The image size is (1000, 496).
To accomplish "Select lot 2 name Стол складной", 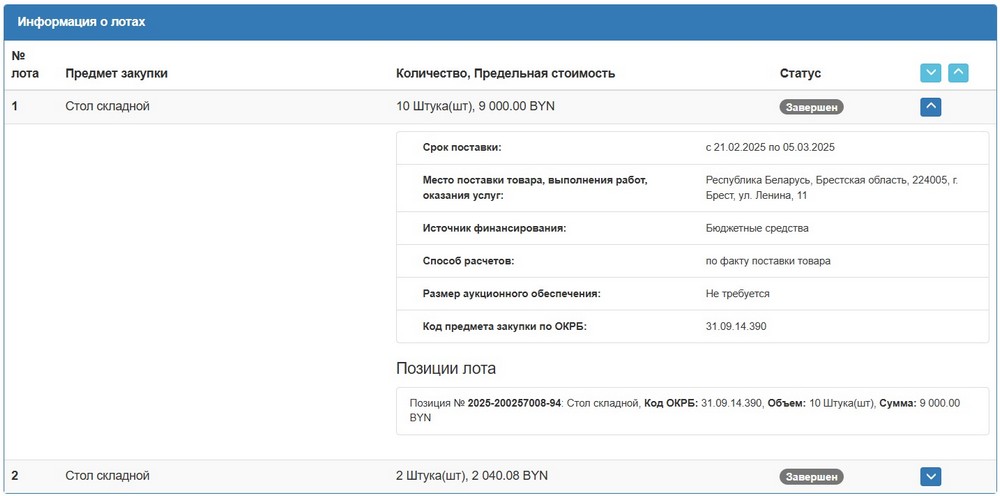I will pos(107,476).
